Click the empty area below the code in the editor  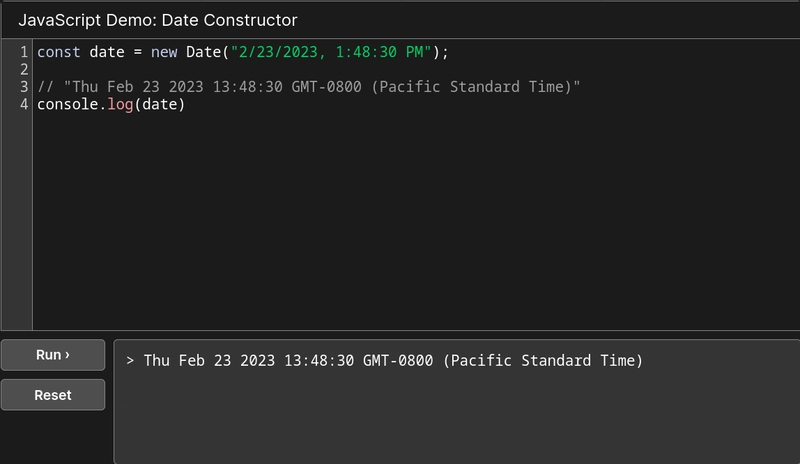pos(400,230)
